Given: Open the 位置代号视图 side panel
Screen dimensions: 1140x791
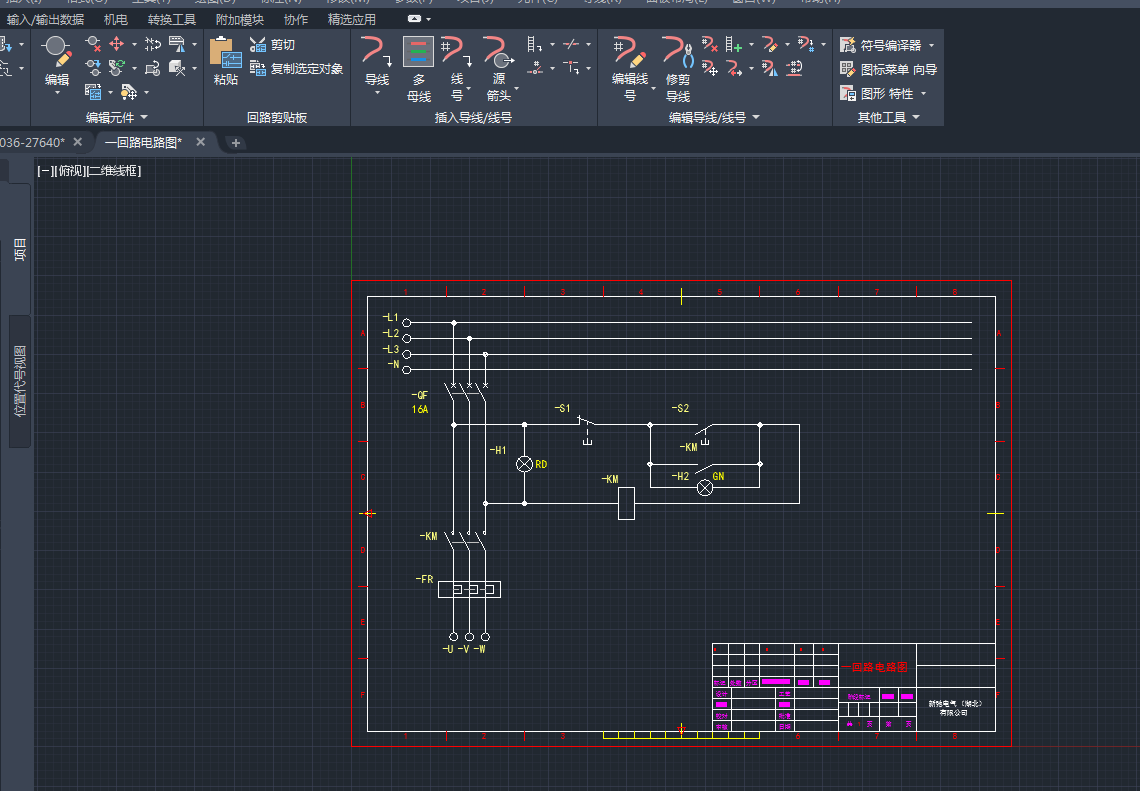Looking at the screenshot, I should pos(20,381).
